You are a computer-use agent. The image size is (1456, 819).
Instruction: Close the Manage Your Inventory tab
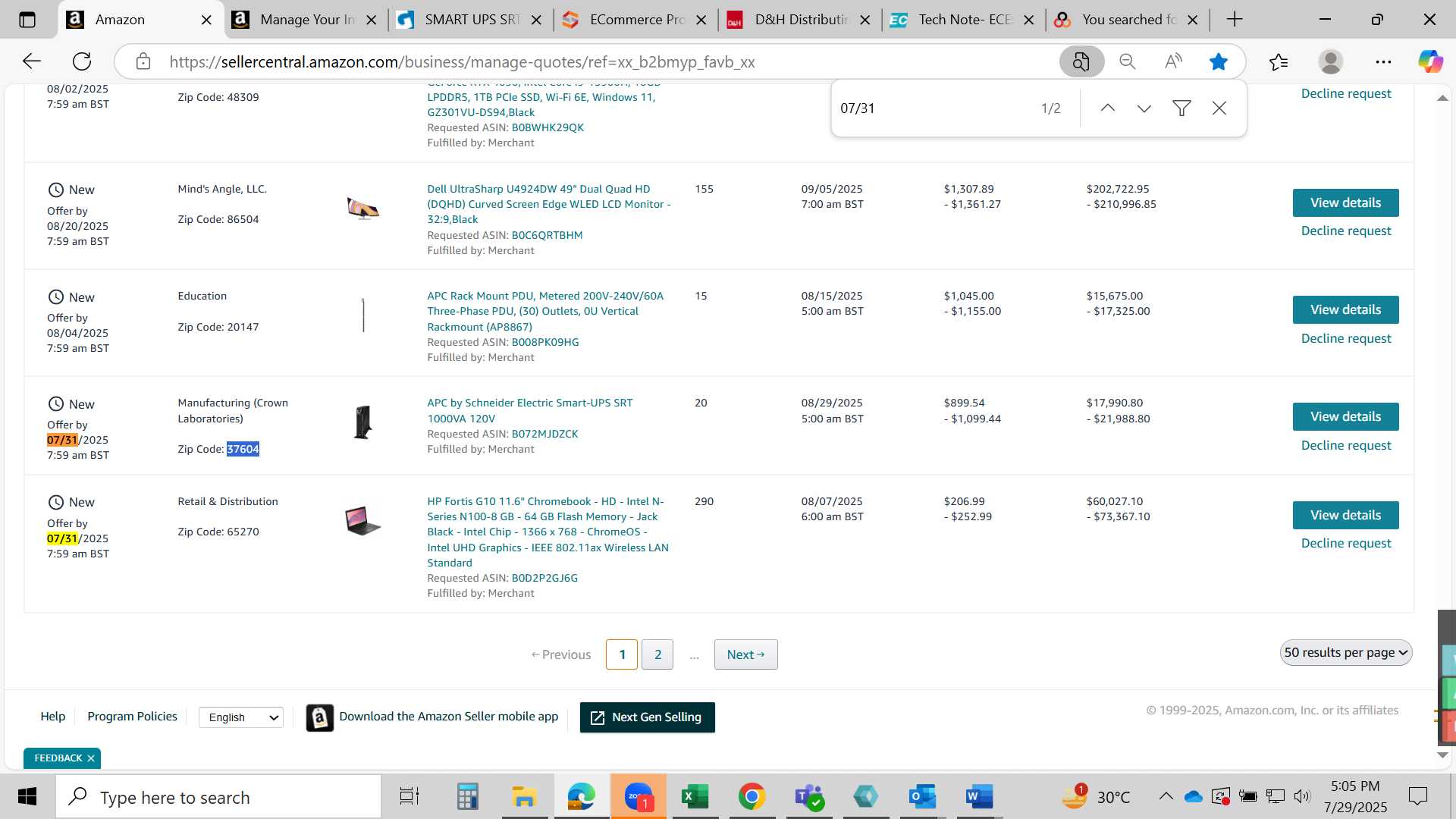[372, 20]
